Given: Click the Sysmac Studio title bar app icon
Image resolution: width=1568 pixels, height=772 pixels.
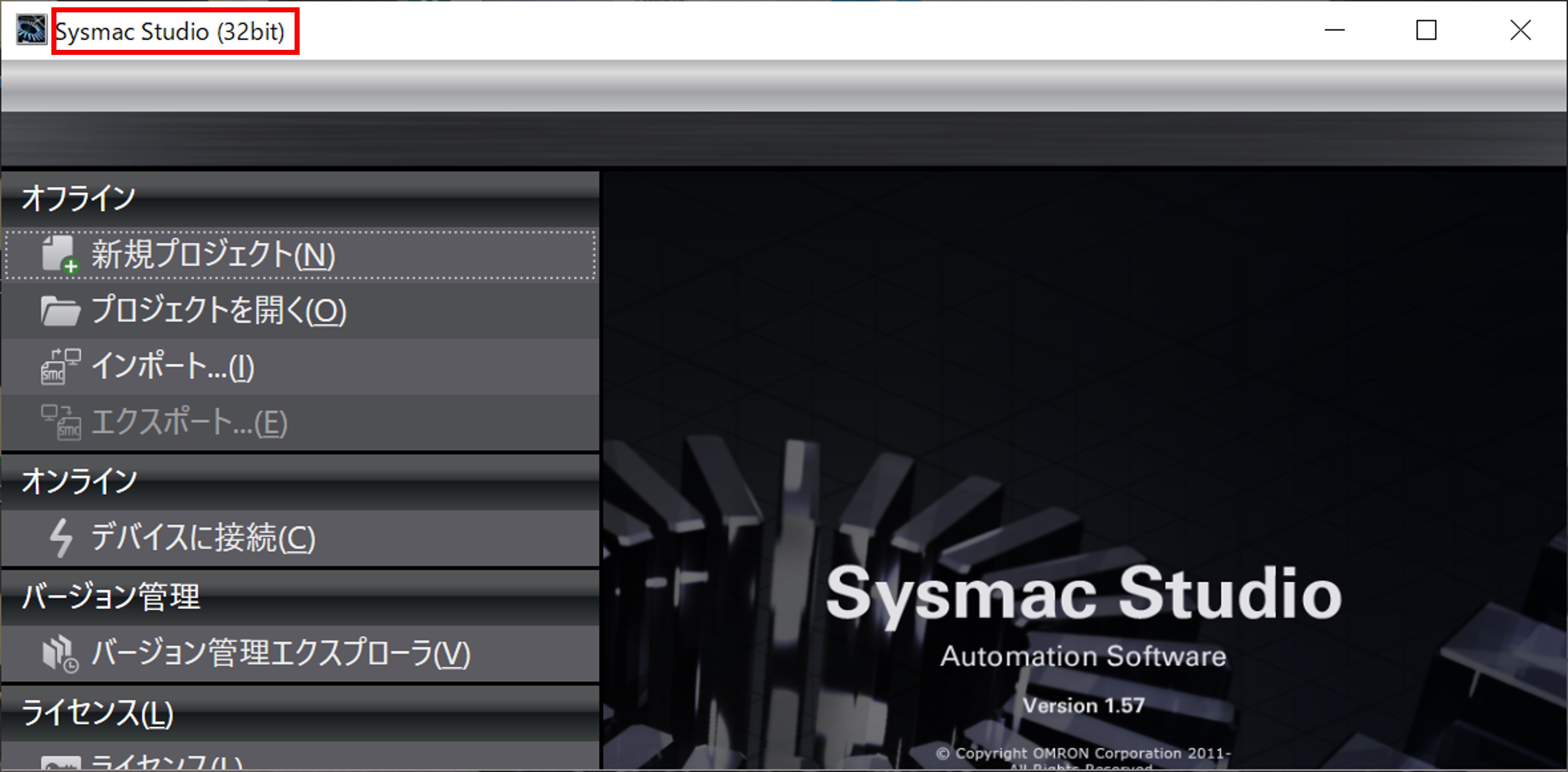Looking at the screenshot, I should pos(31,30).
